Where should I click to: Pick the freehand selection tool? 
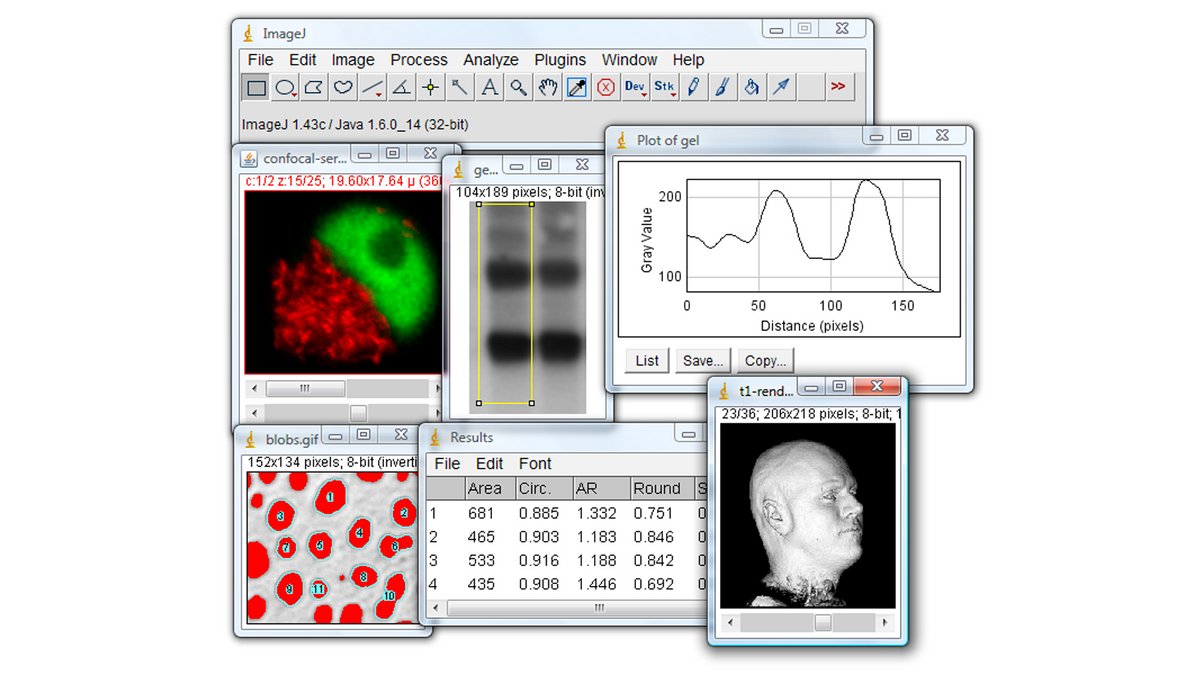[x=343, y=88]
